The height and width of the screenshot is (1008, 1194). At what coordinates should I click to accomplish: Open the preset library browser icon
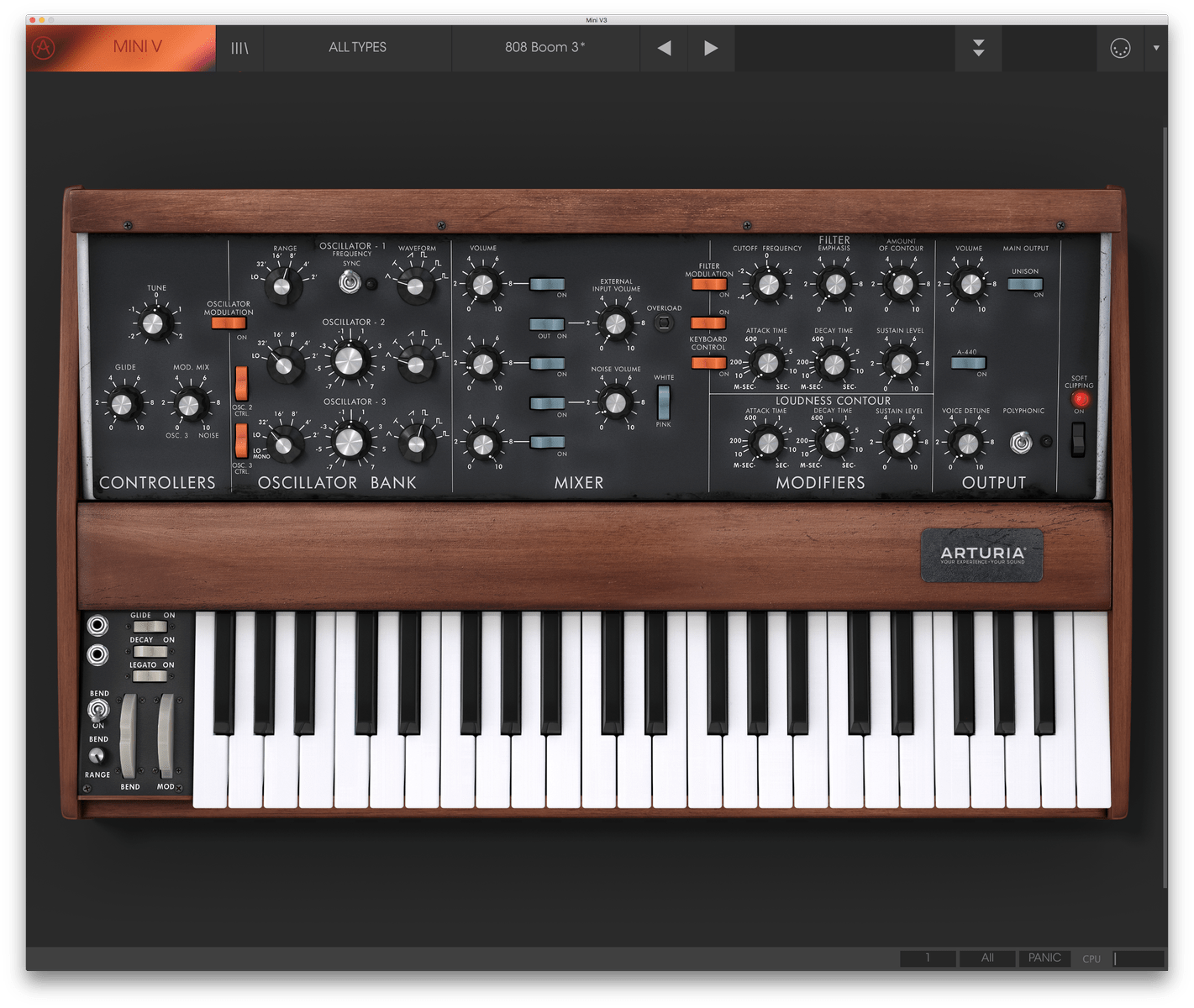[x=240, y=48]
